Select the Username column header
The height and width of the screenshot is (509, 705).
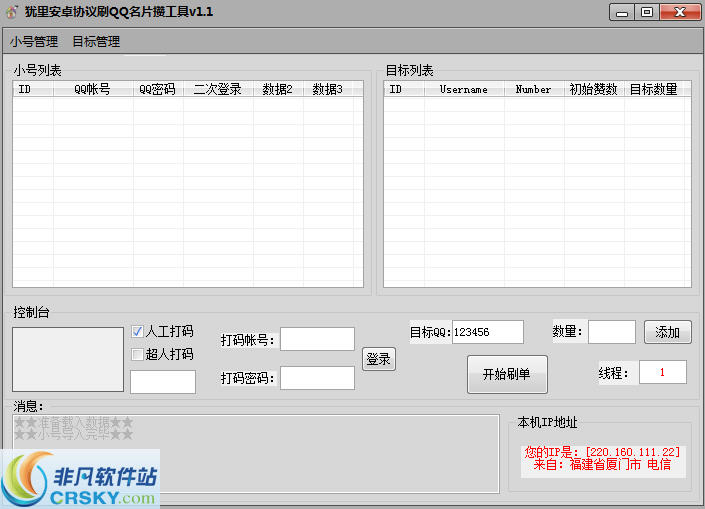463,89
